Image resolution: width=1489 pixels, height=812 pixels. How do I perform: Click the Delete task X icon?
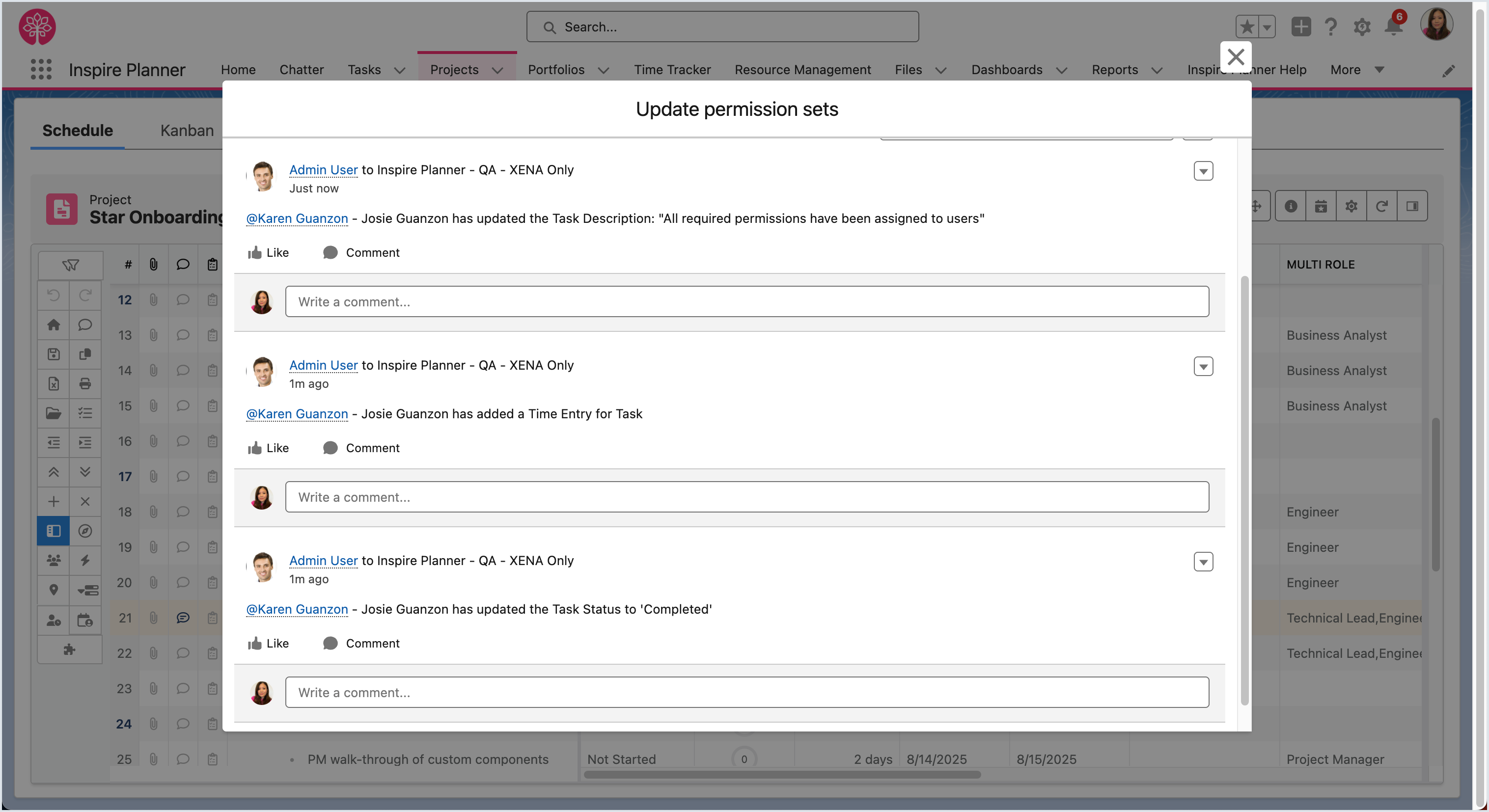pyautogui.click(x=85, y=502)
